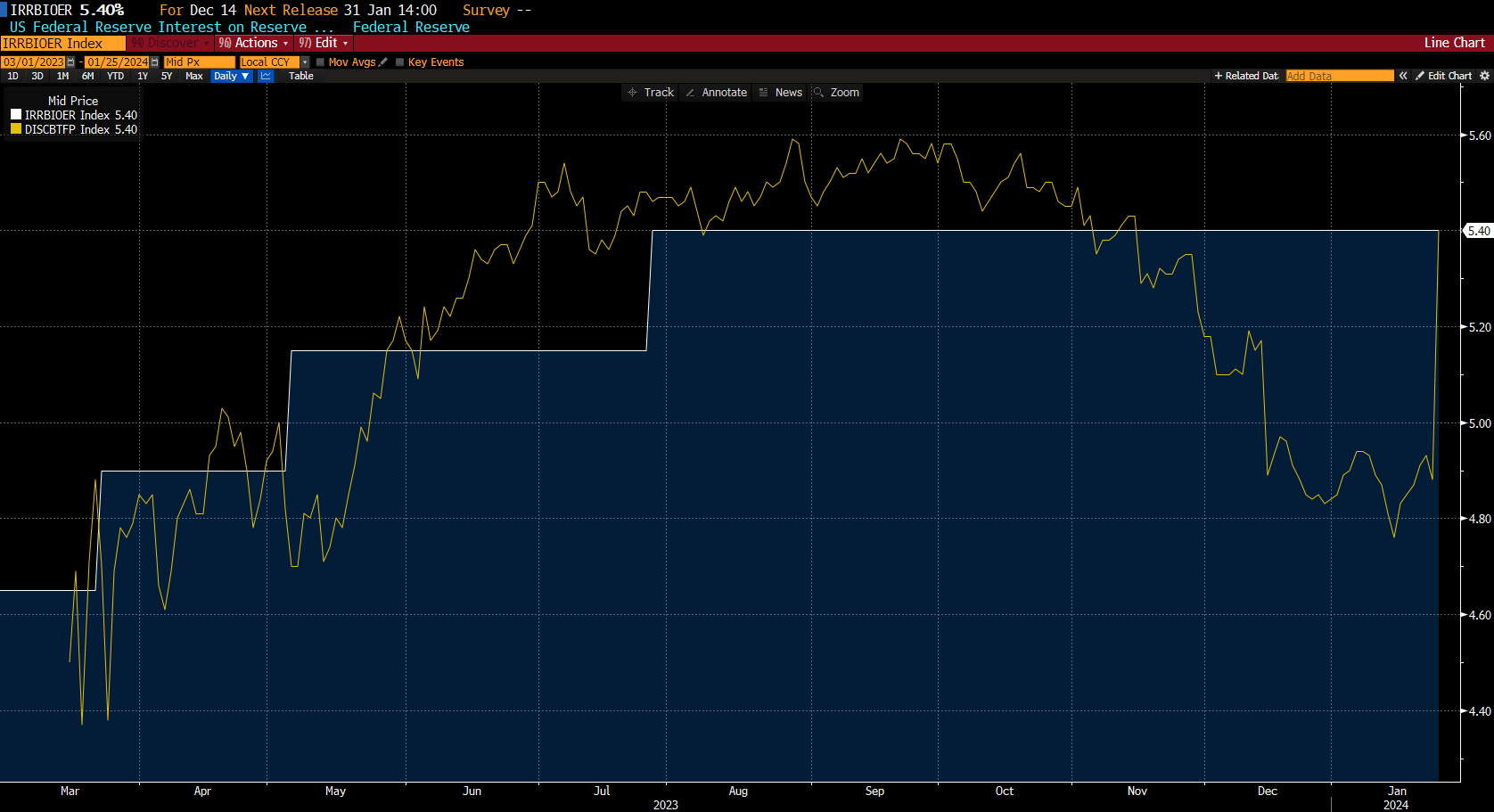Click the white IRRBIOER legend color swatch

pos(14,114)
